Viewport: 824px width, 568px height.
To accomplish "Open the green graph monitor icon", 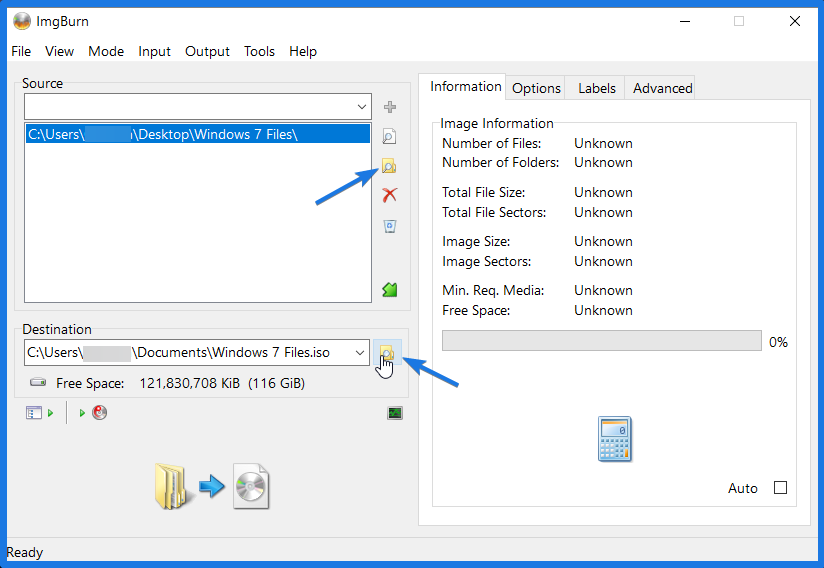I will point(395,413).
